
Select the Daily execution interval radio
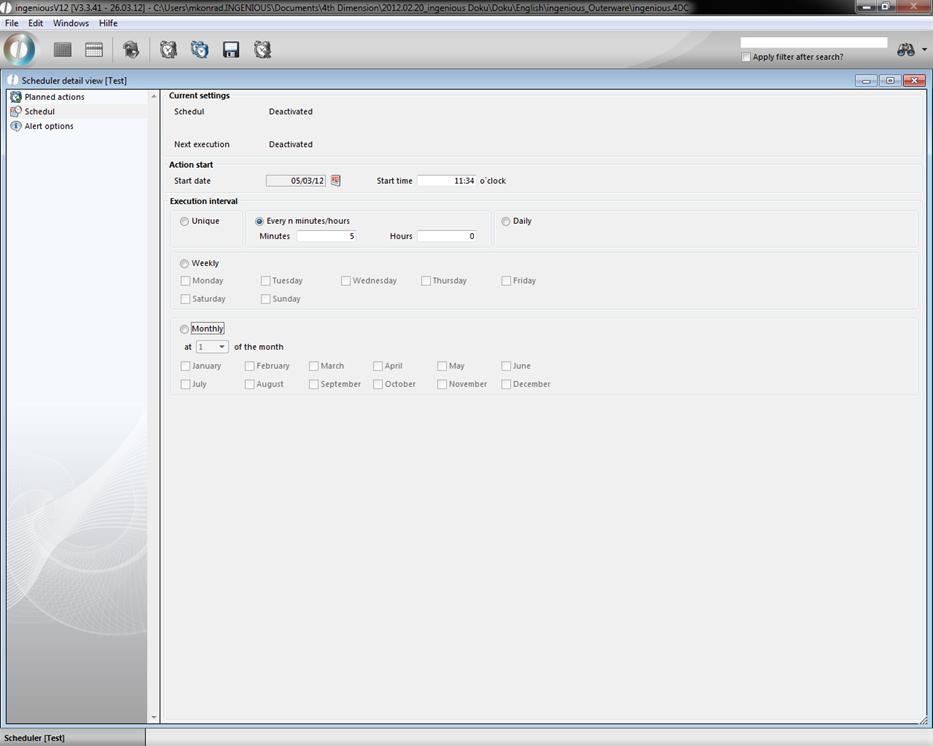(x=506, y=221)
